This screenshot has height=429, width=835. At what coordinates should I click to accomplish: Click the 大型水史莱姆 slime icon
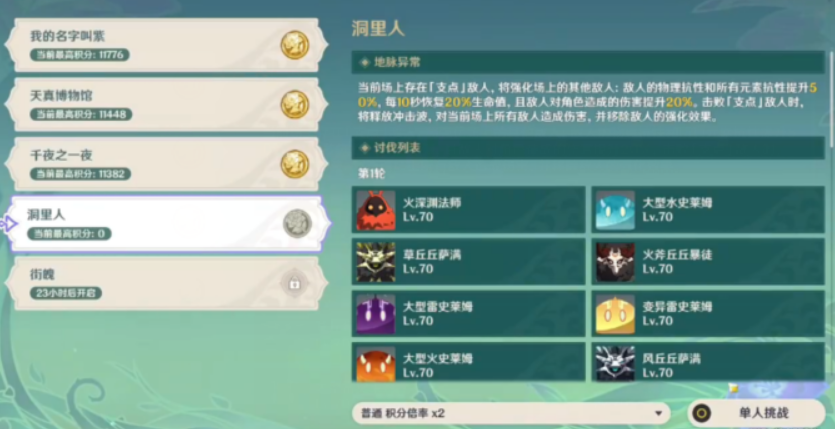click(x=615, y=210)
